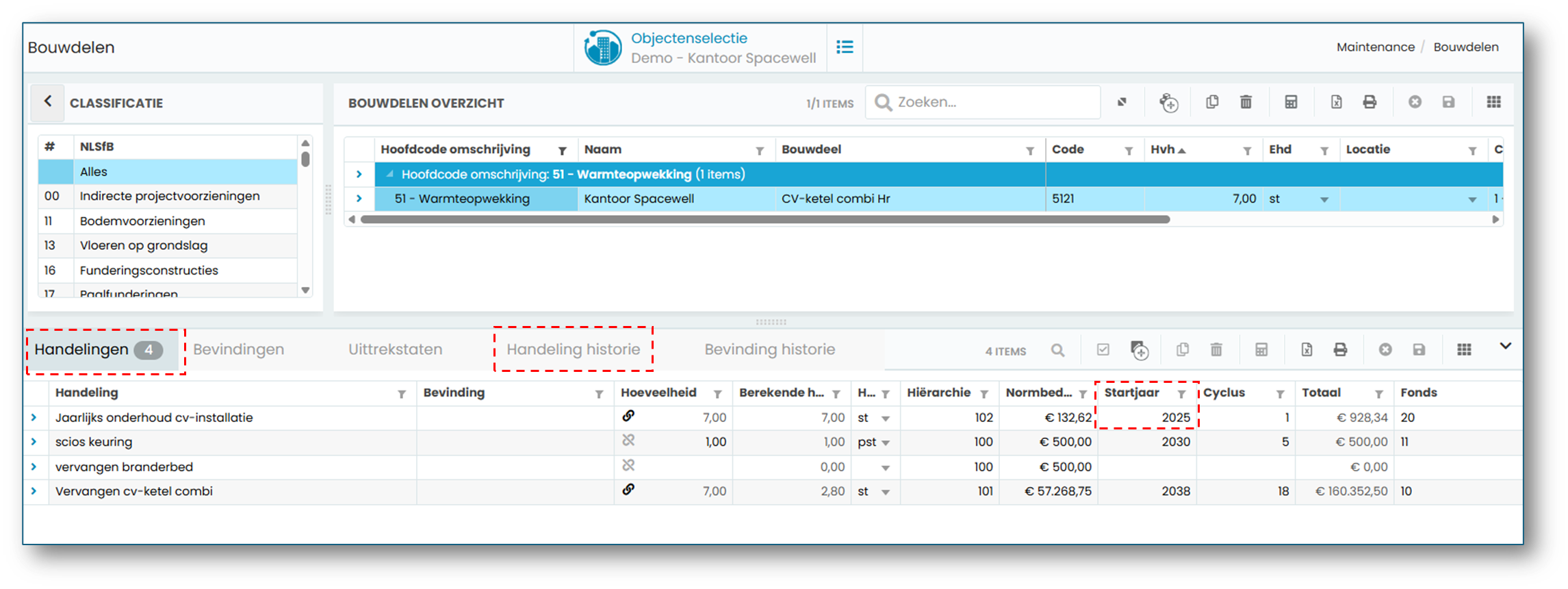Toggle unlinked icon on scios keuring row

(628, 440)
